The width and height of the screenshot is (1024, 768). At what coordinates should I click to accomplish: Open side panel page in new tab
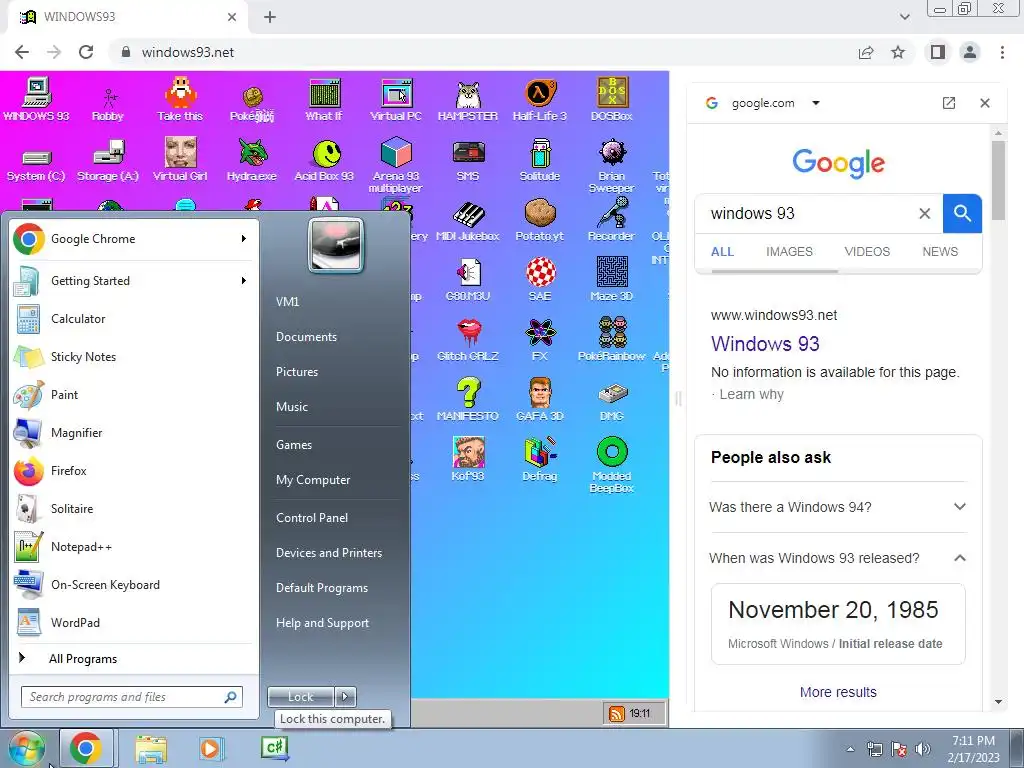pos(949,103)
